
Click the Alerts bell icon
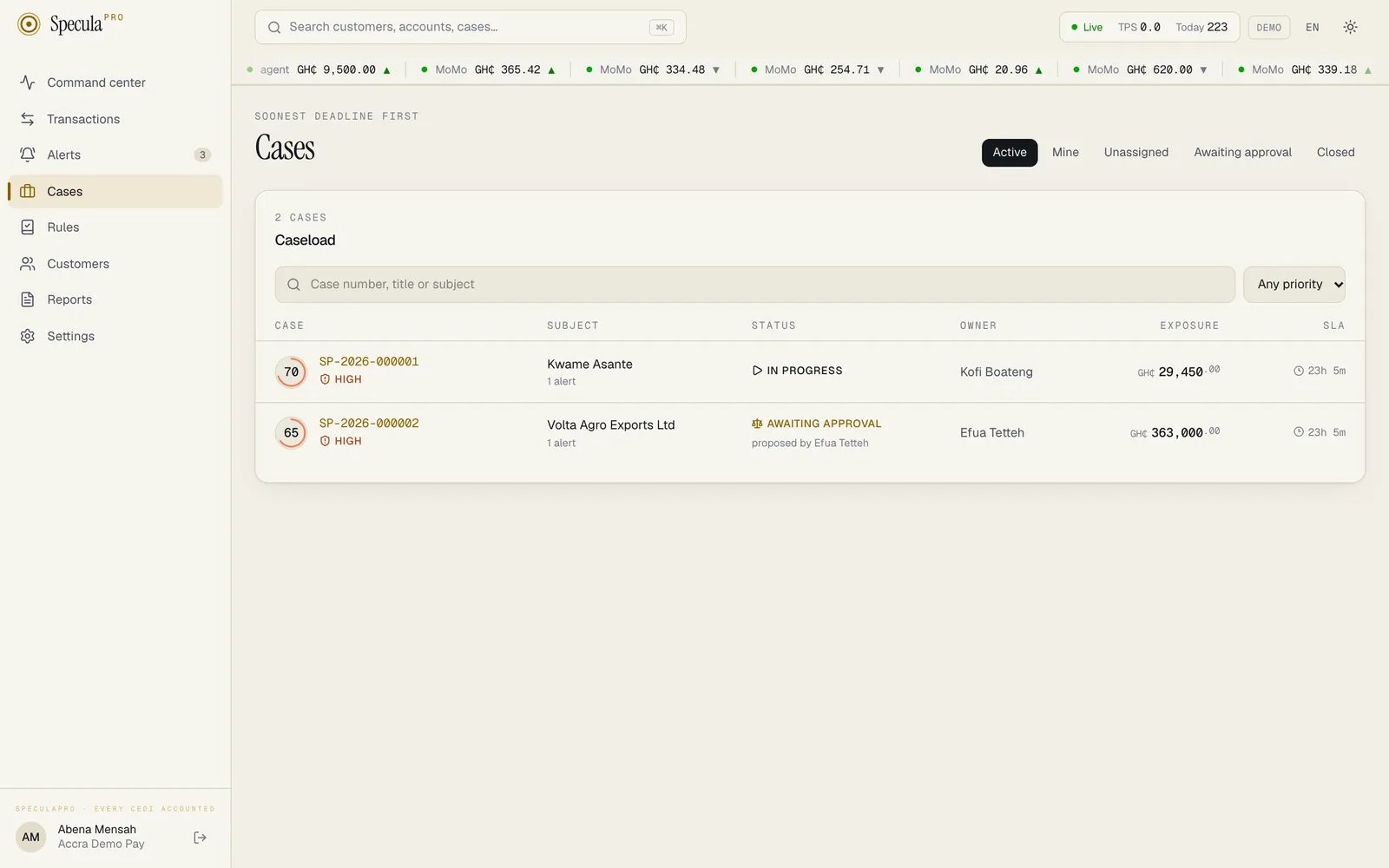tap(28, 155)
